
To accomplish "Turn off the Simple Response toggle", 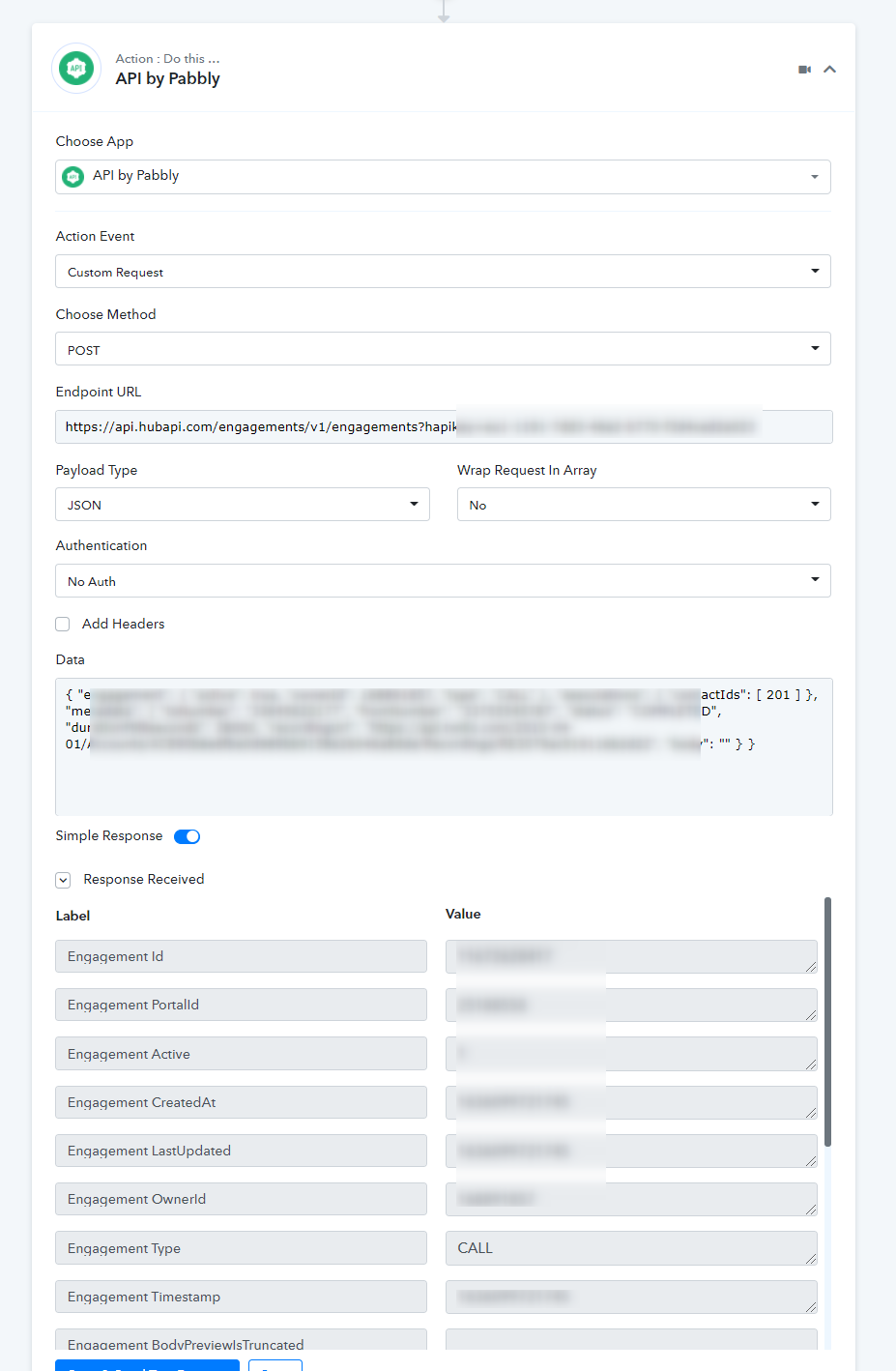I will pyautogui.click(x=187, y=836).
